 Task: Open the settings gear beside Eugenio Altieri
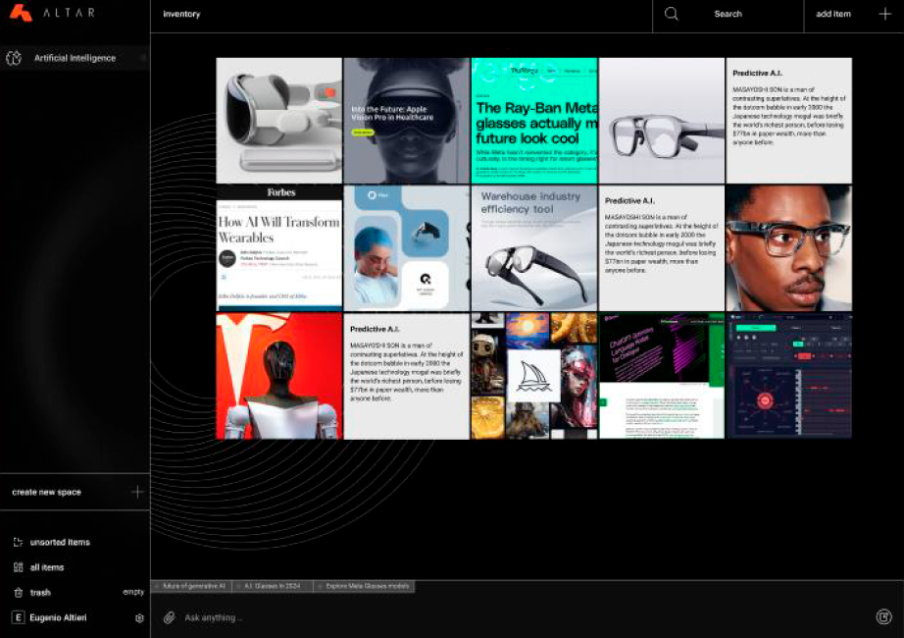point(139,618)
